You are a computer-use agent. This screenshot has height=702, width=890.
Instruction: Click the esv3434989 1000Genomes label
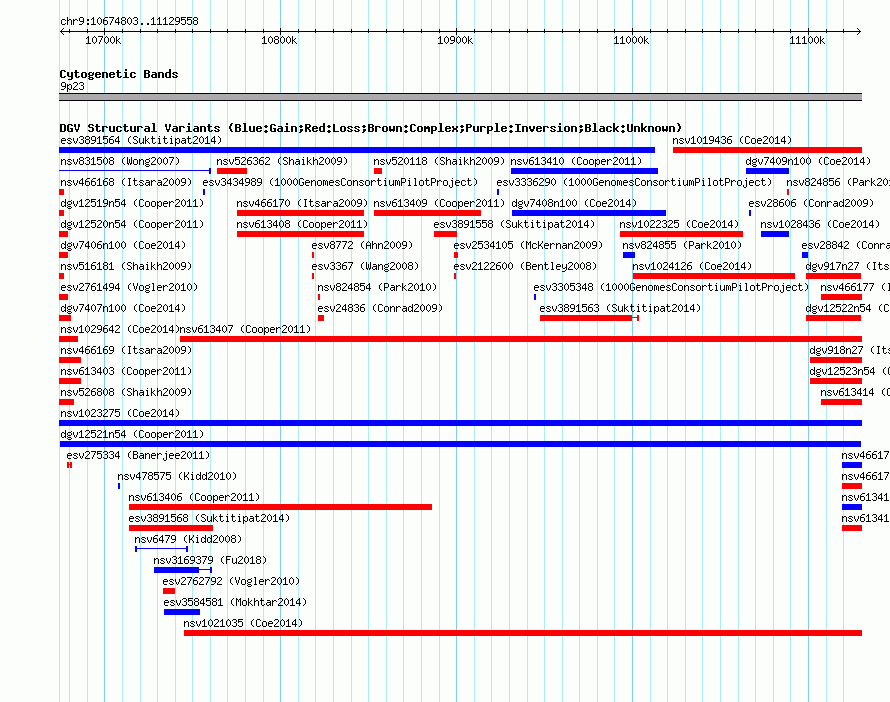pyautogui.click(x=340, y=182)
